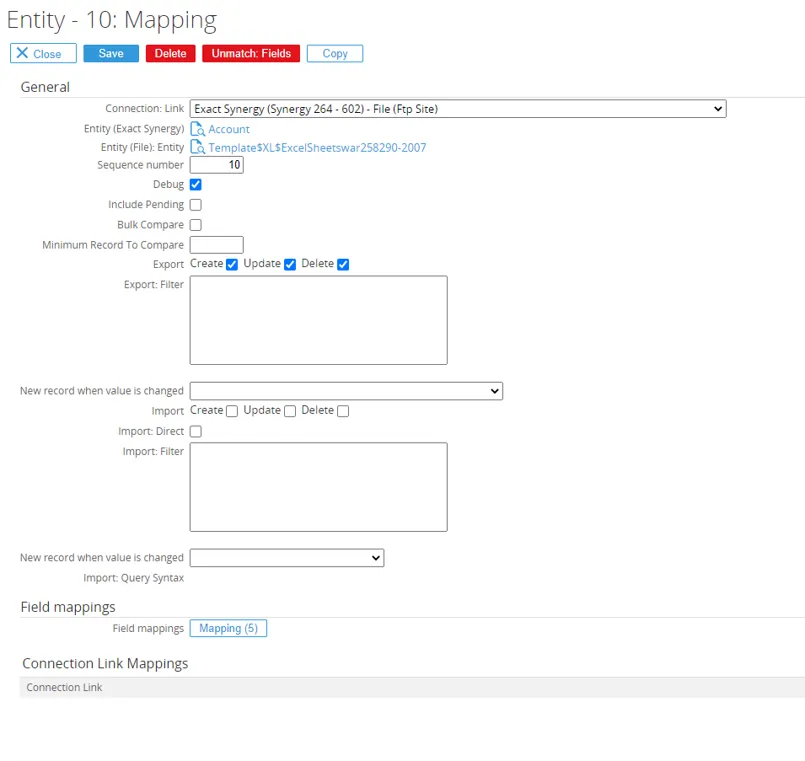This screenshot has width=805, height=761.
Task: Click the X Close button
Action: click(x=43, y=54)
